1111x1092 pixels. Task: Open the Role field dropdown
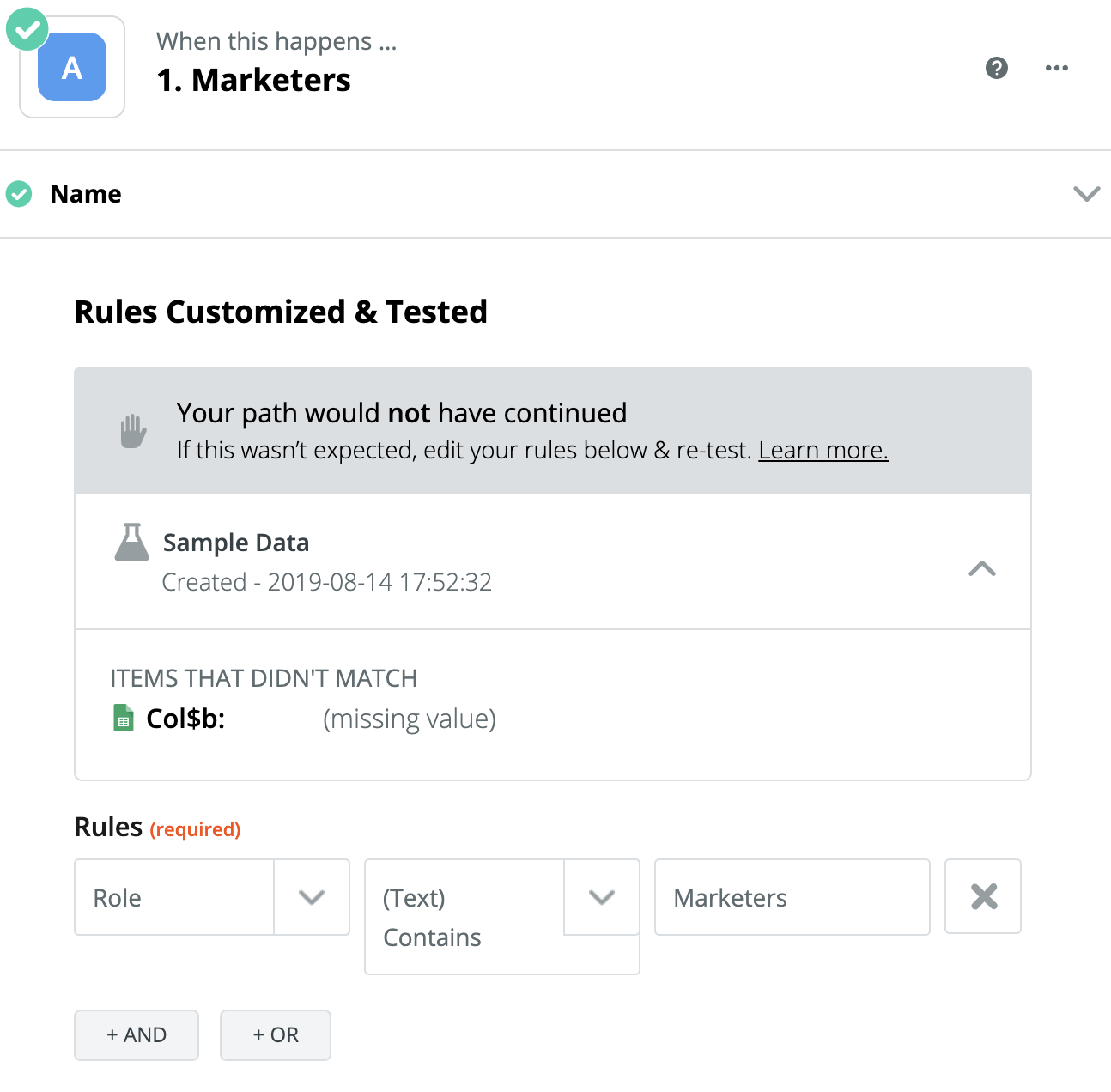click(311, 897)
